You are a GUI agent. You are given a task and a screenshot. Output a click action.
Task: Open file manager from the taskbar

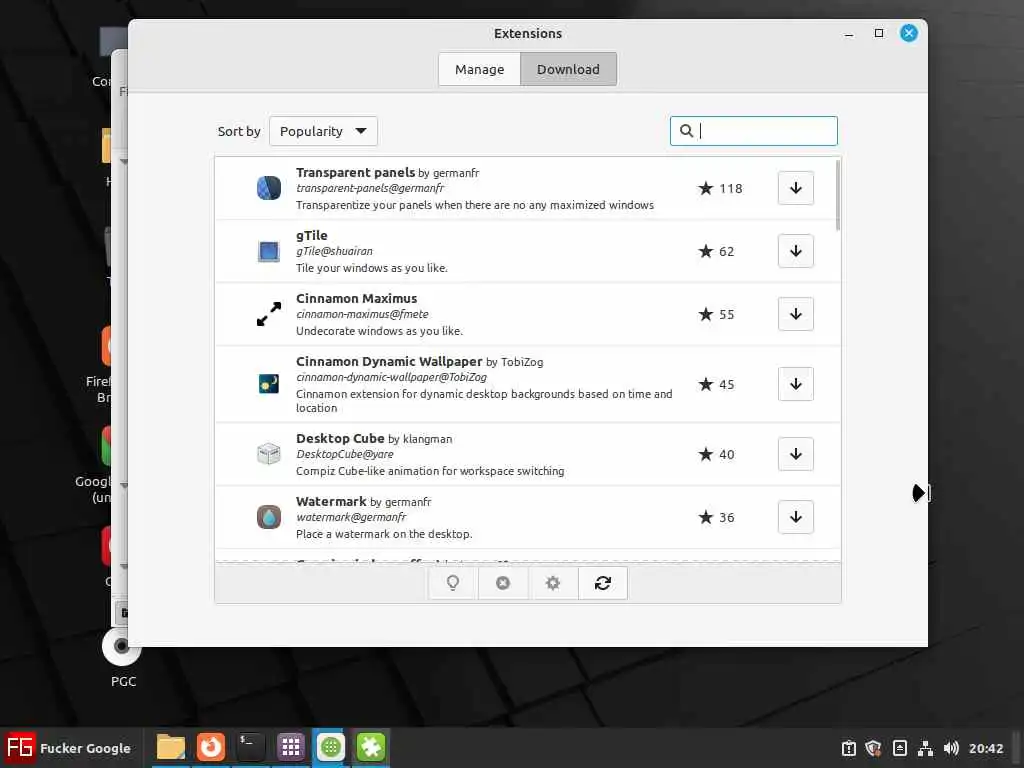(x=170, y=747)
